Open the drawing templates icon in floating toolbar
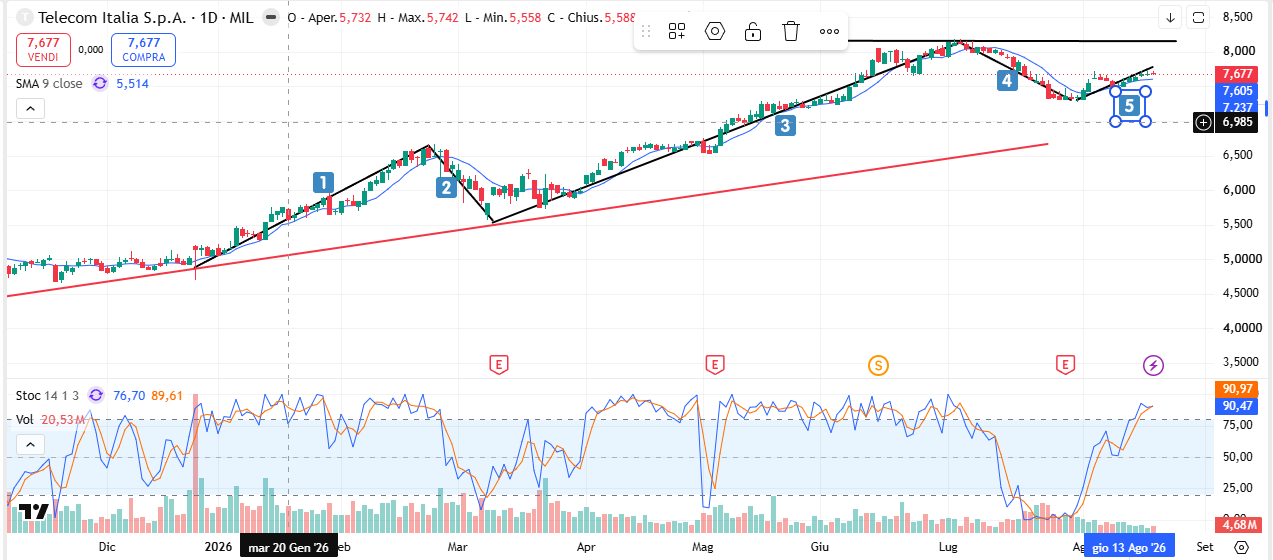This screenshot has width=1273, height=560. click(x=677, y=31)
